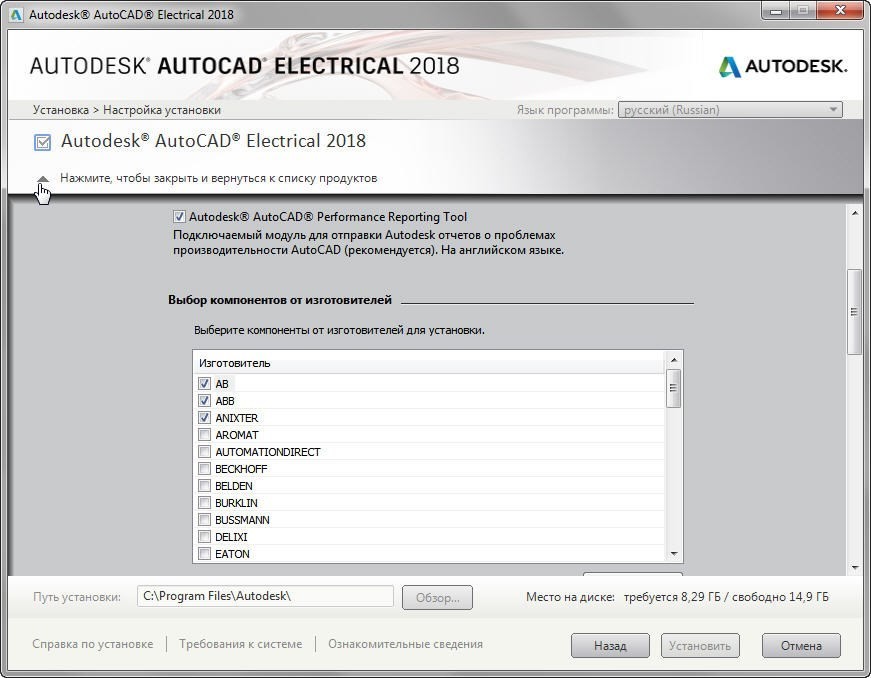Enable the BELDEN manufacturer checkbox
Viewport: 871px width, 678px height.
tap(204, 486)
